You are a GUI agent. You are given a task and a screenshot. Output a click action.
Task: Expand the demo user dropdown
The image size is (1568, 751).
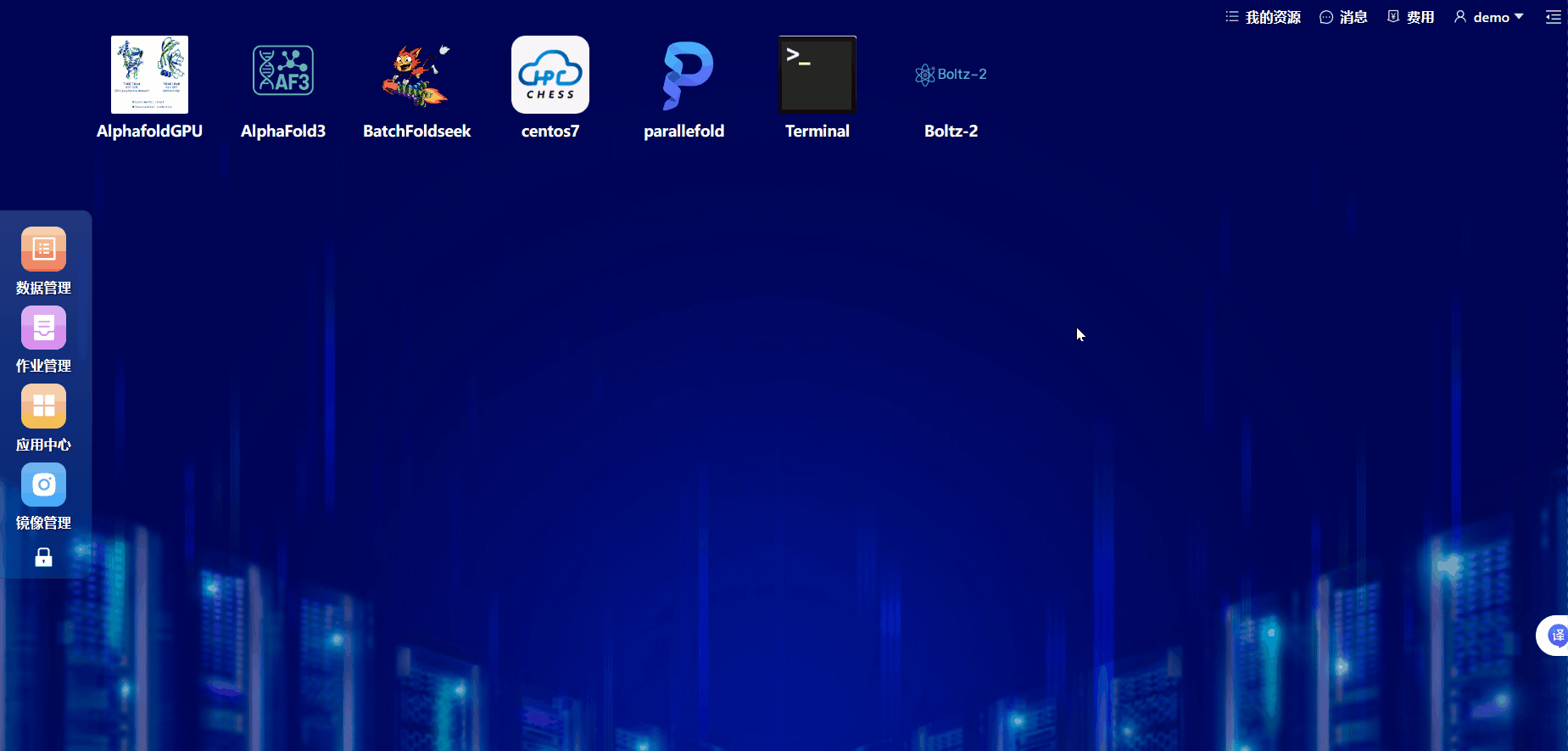[1489, 17]
